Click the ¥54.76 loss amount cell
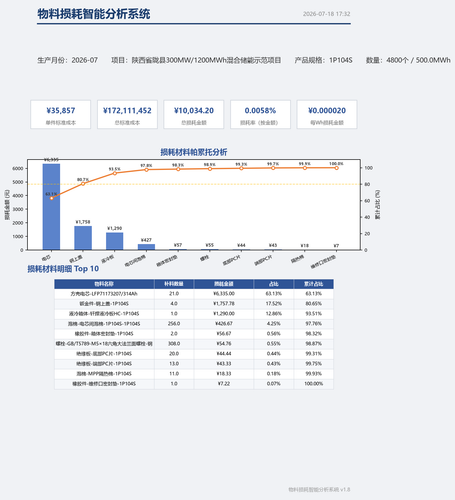 pos(224,344)
